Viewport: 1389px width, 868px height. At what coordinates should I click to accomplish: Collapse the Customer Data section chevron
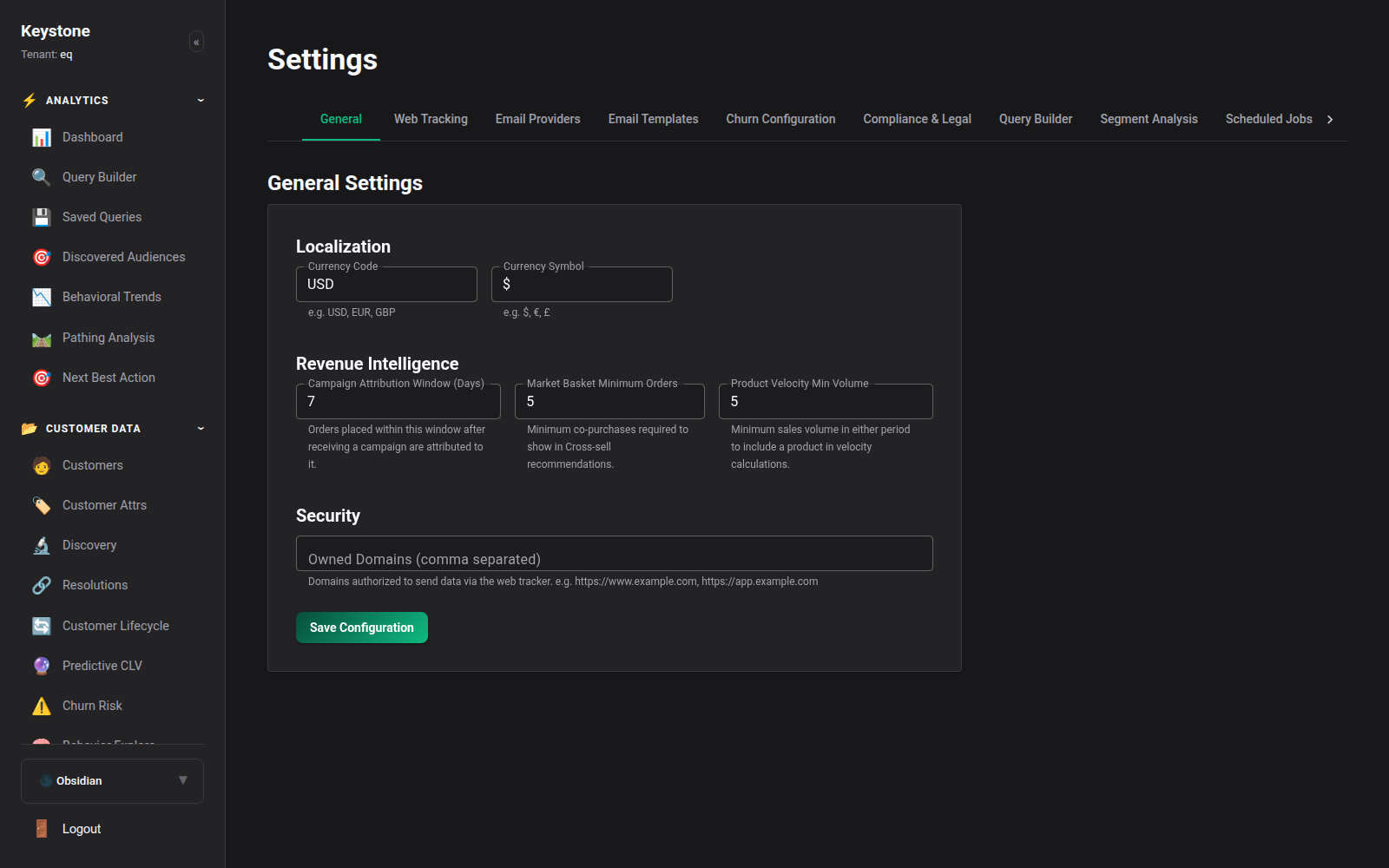coord(201,429)
